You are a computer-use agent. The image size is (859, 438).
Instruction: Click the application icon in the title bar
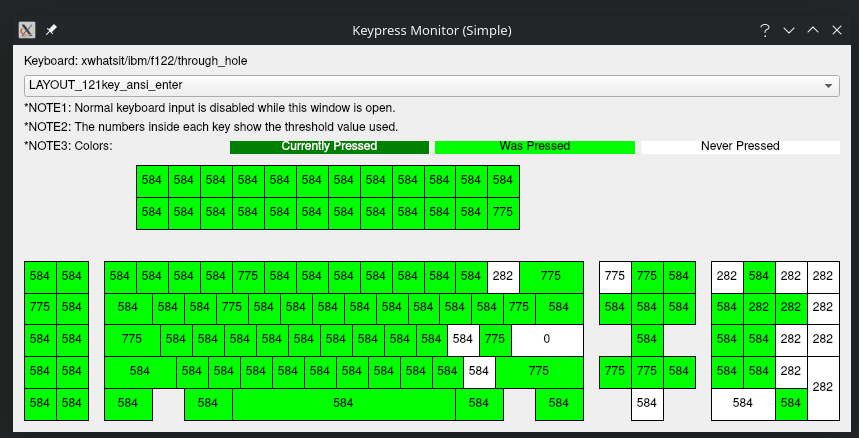[x=28, y=30]
